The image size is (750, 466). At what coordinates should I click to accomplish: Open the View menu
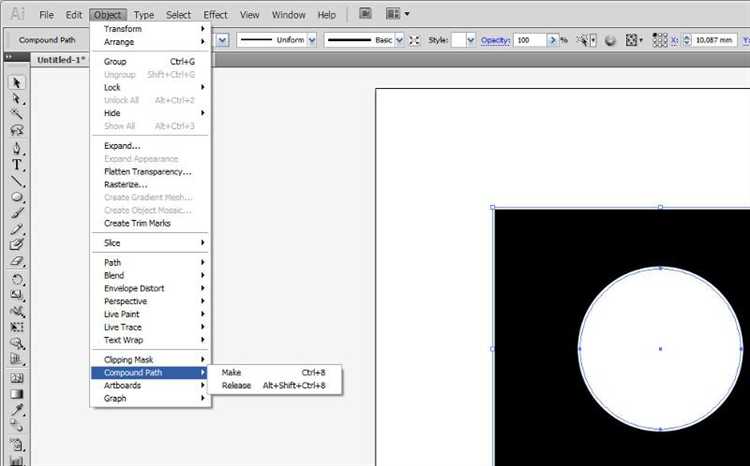point(249,15)
